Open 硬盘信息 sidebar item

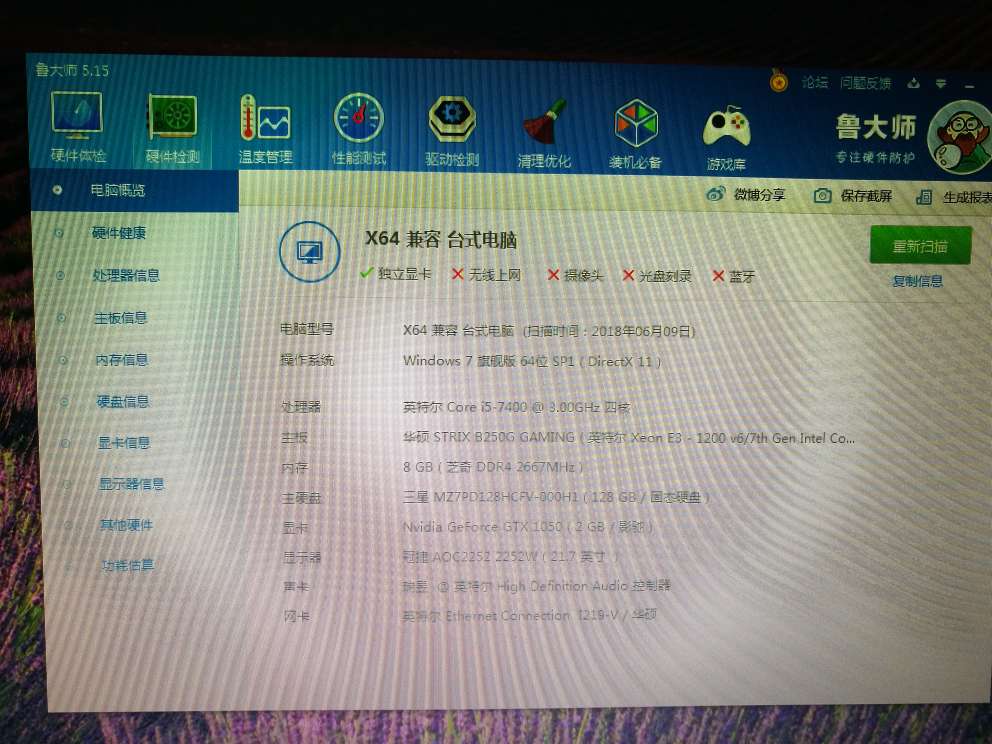[x=123, y=401]
